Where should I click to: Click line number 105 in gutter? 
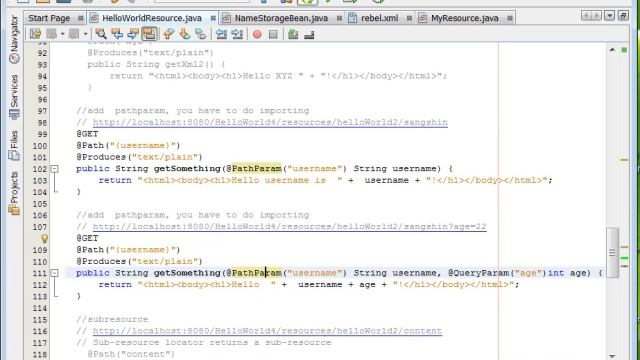tap(40, 204)
